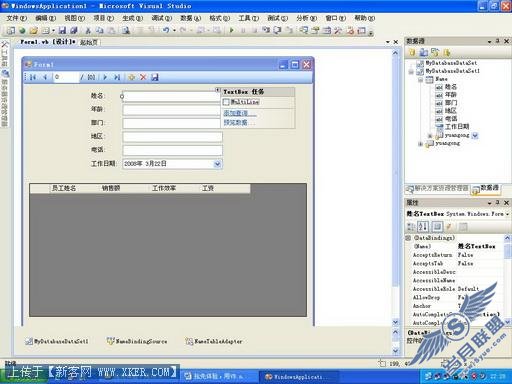Click the Copy icon in toolbar
Image resolution: width=512 pixels, height=384 pixels.
pos(99,31)
